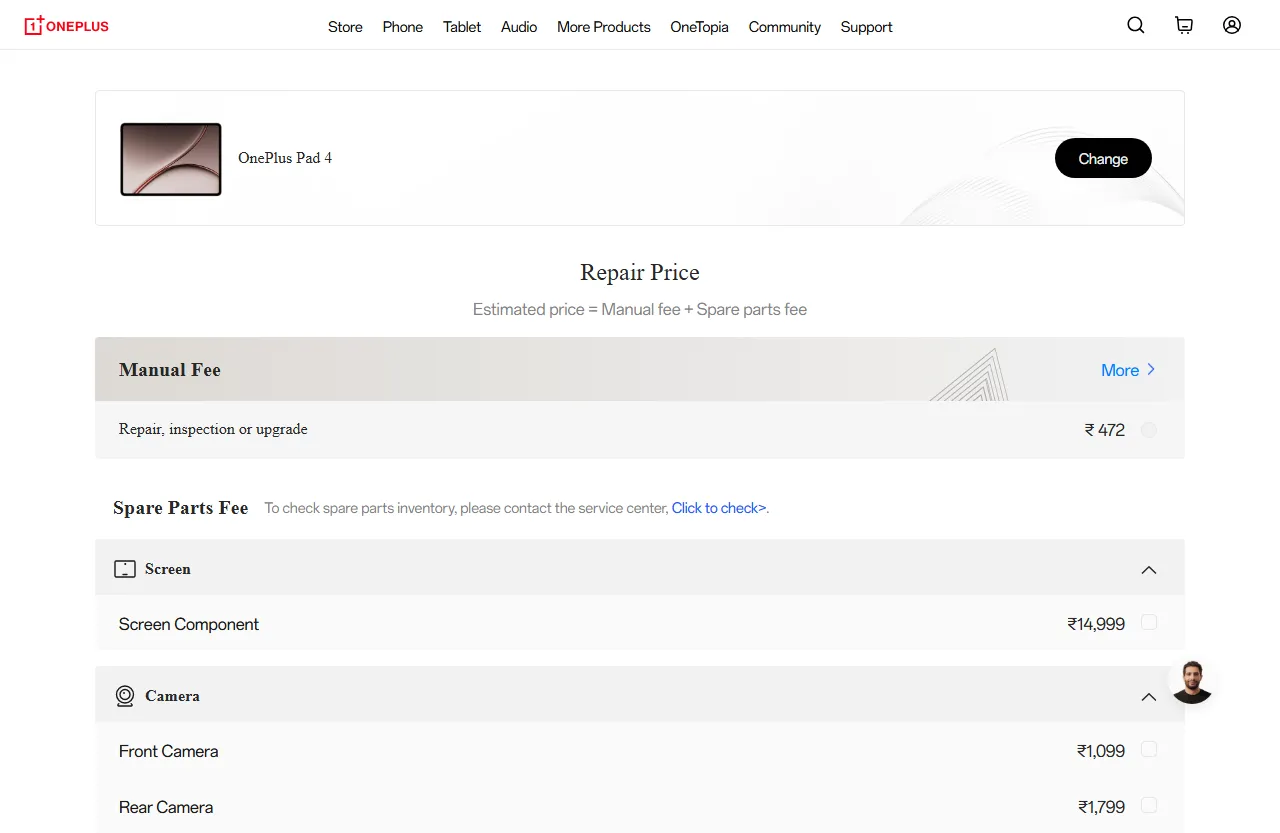
Task: Click the ₹14,999 screen price
Action: pos(1096,624)
